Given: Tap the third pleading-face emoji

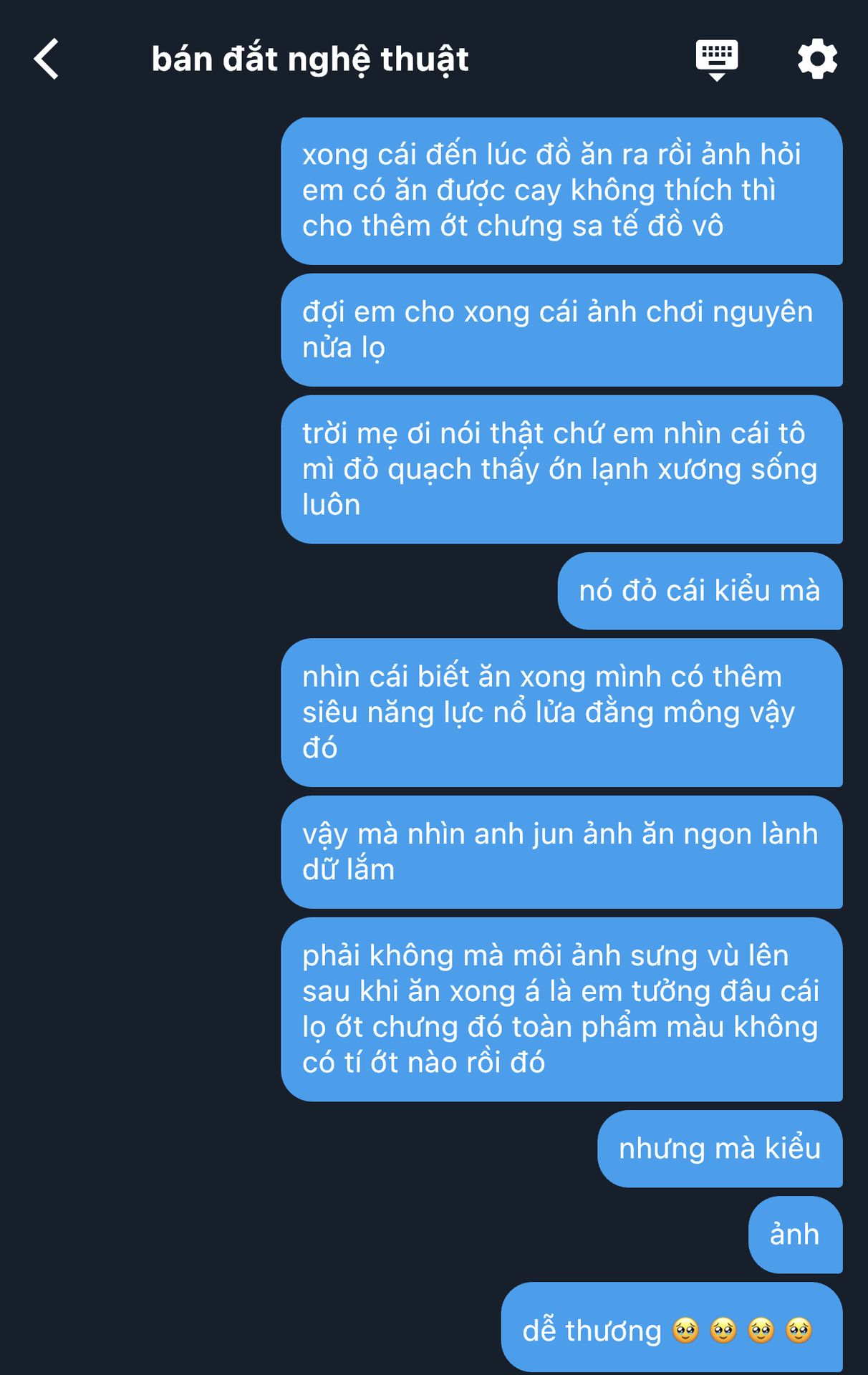Looking at the screenshot, I should (761, 1331).
